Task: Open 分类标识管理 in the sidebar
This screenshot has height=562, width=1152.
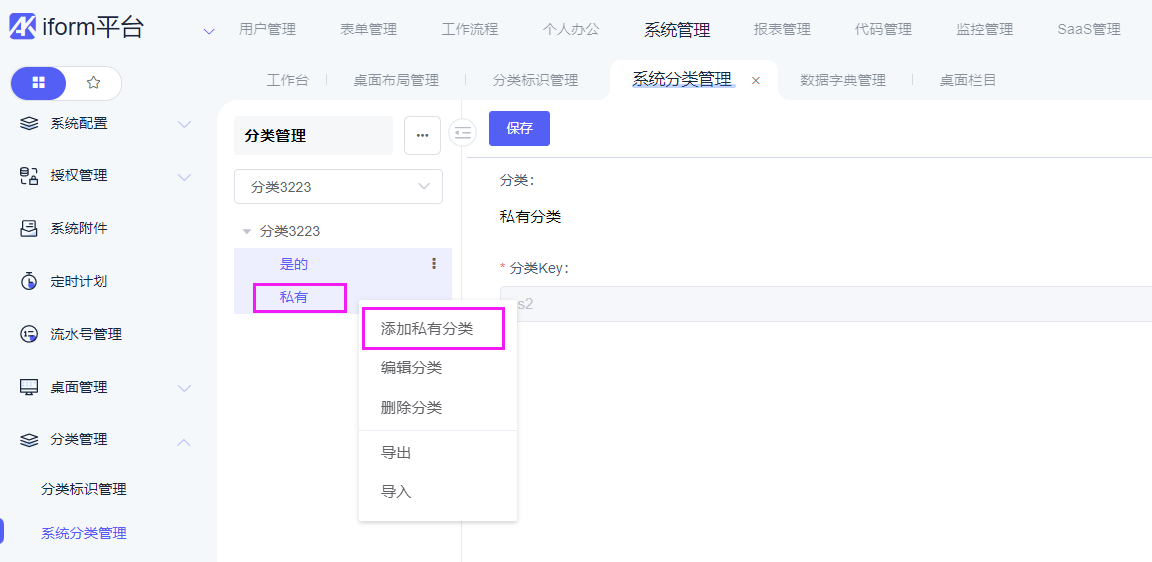Action: (84, 489)
